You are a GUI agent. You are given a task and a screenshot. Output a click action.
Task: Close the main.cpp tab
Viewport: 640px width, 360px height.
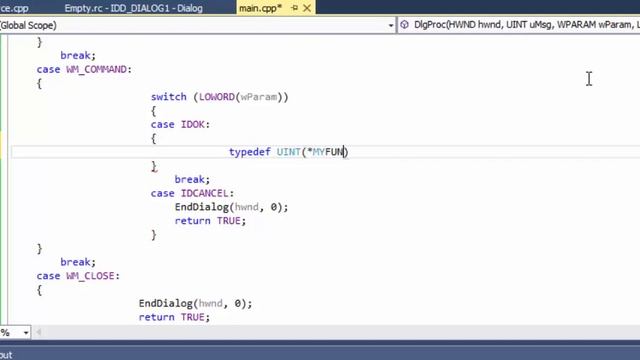(x=307, y=8)
